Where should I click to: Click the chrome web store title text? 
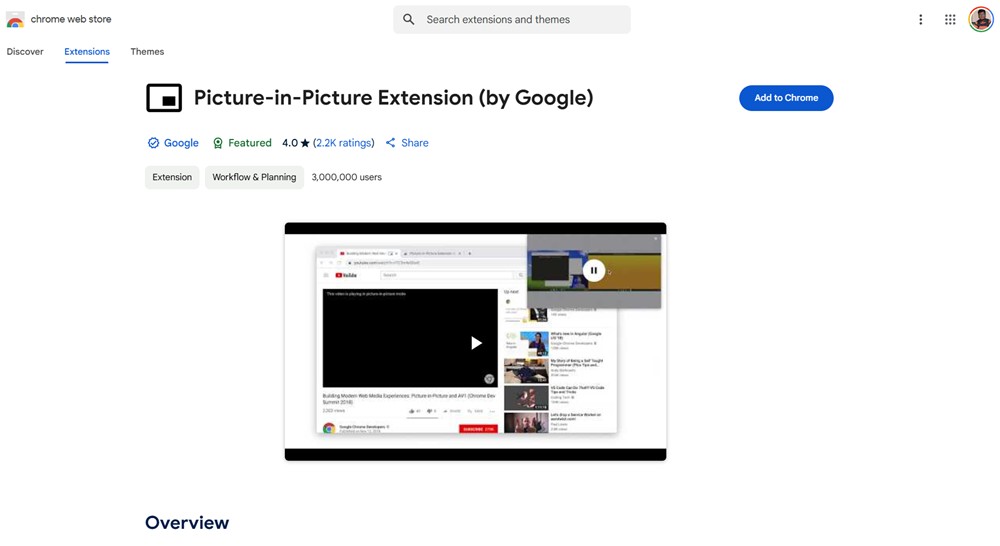pyautogui.click(x=71, y=20)
